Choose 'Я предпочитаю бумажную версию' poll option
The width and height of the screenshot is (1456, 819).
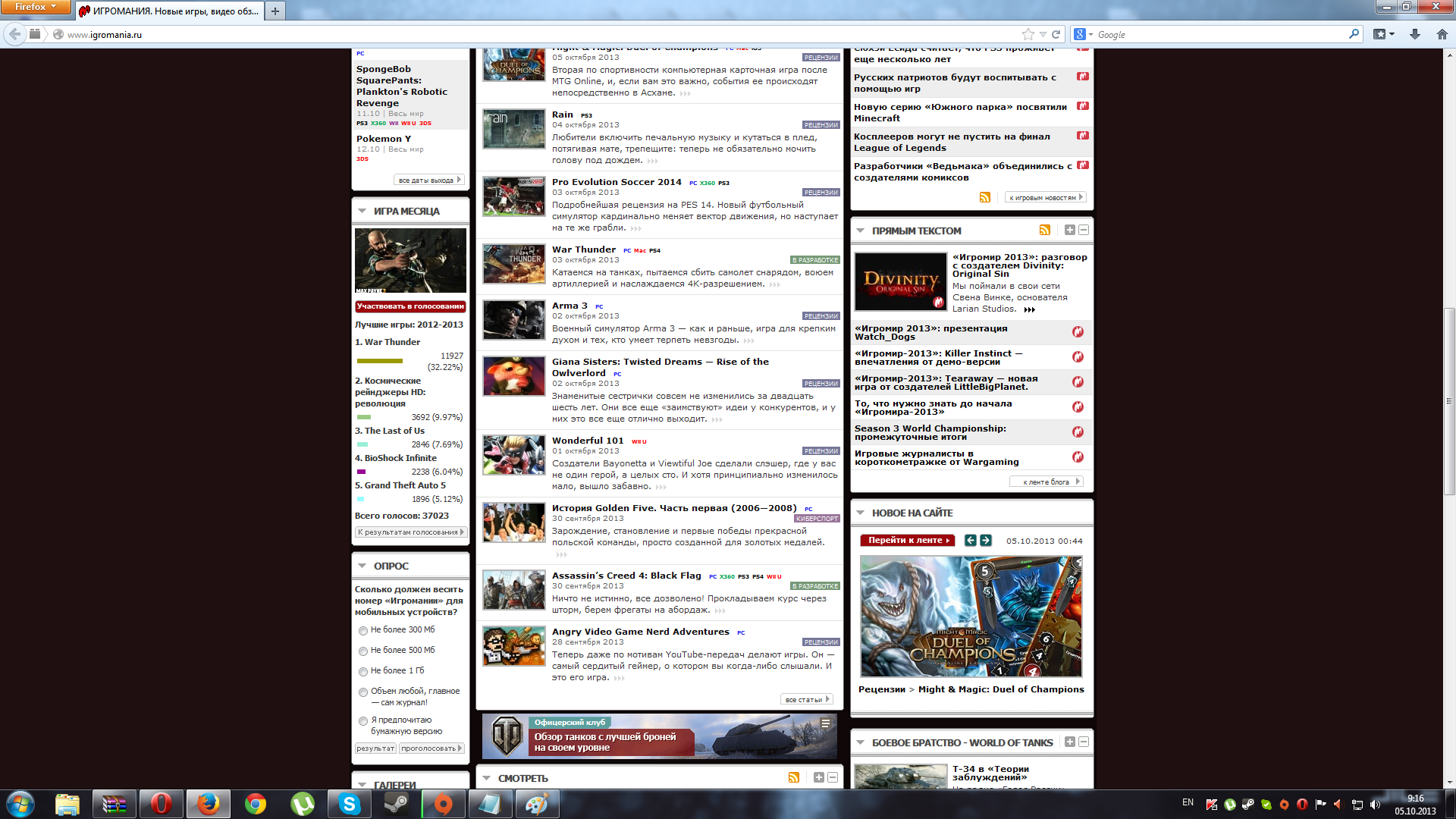click(x=363, y=721)
